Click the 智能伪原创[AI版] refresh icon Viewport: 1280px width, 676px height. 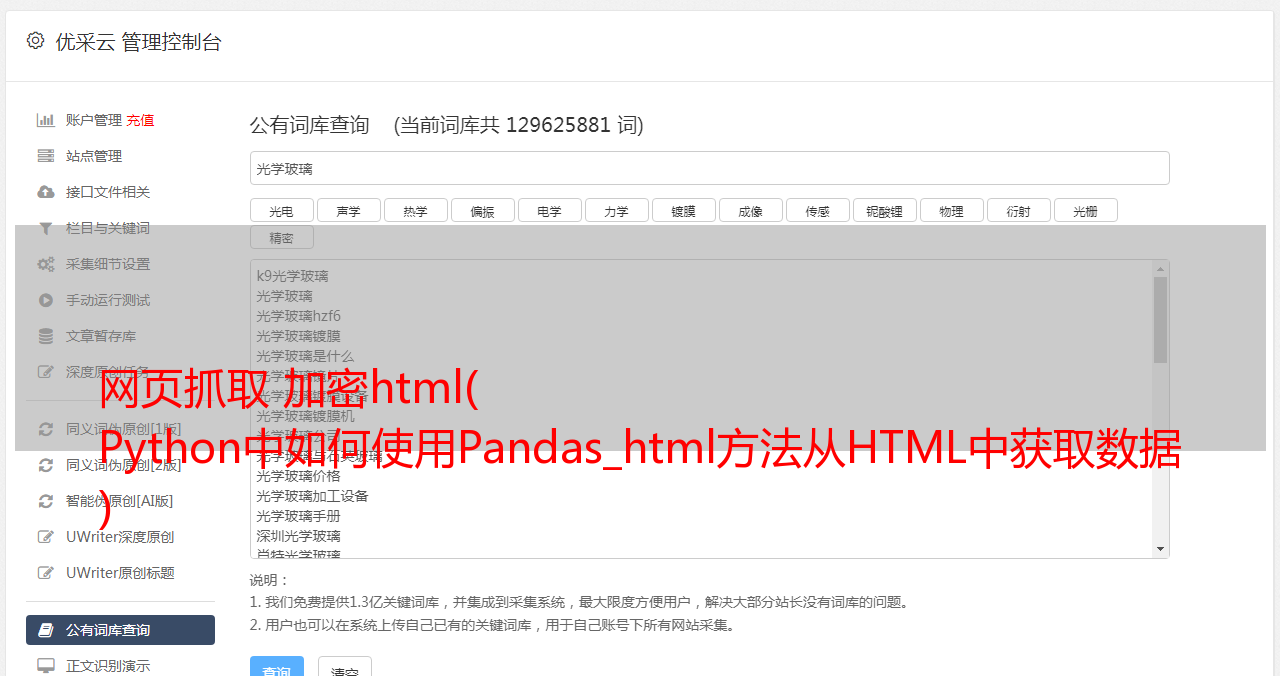click(x=46, y=501)
